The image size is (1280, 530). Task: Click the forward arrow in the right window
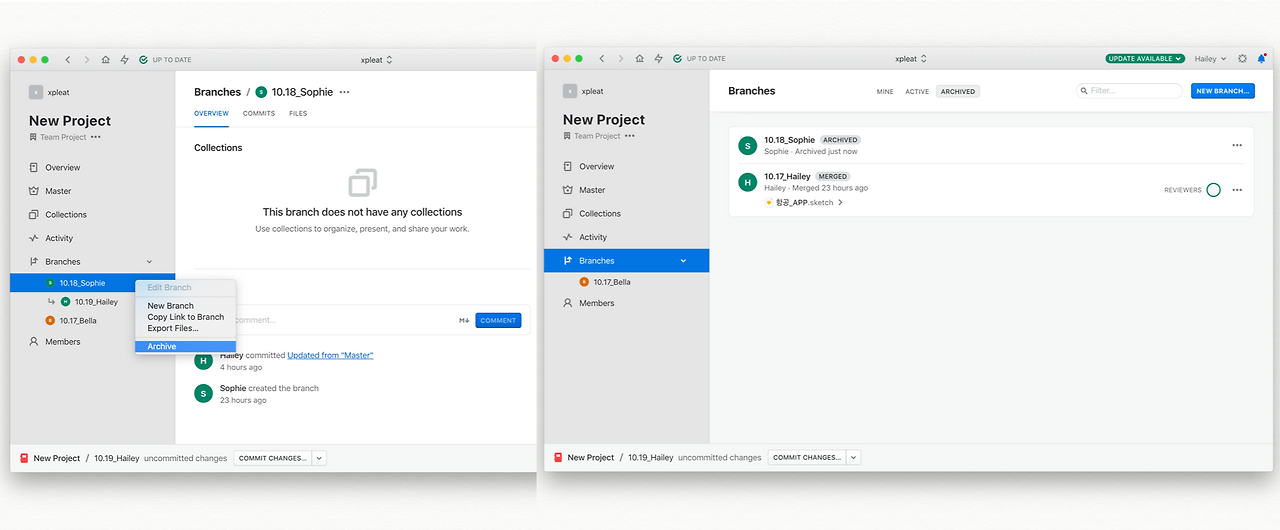pyautogui.click(x=621, y=59)
